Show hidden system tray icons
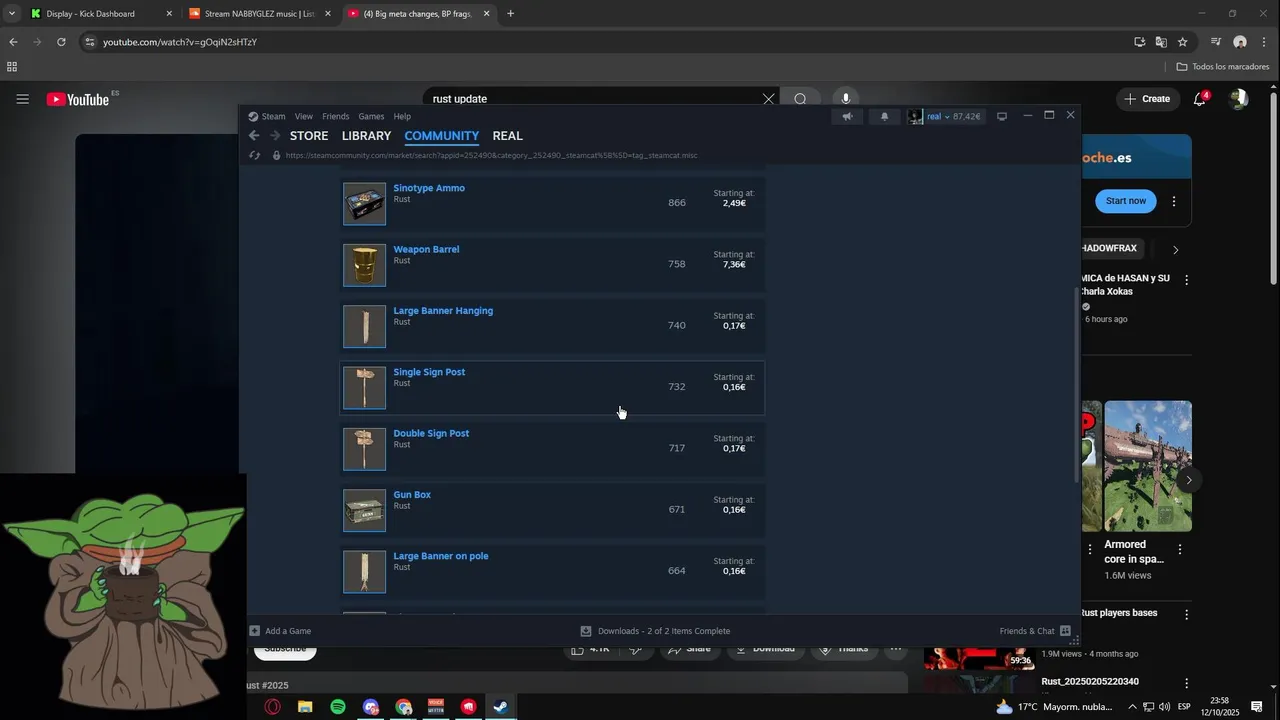The image size is (1280, 720). click(1132, 707)
